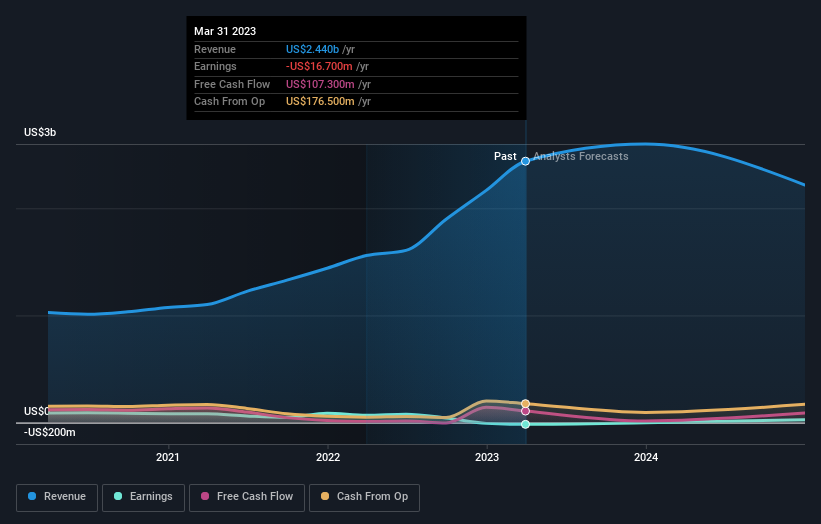Toggle the Free Cash Flow legend button
Viewport: 821px width, 524px height.
click(x=247, y=497)
